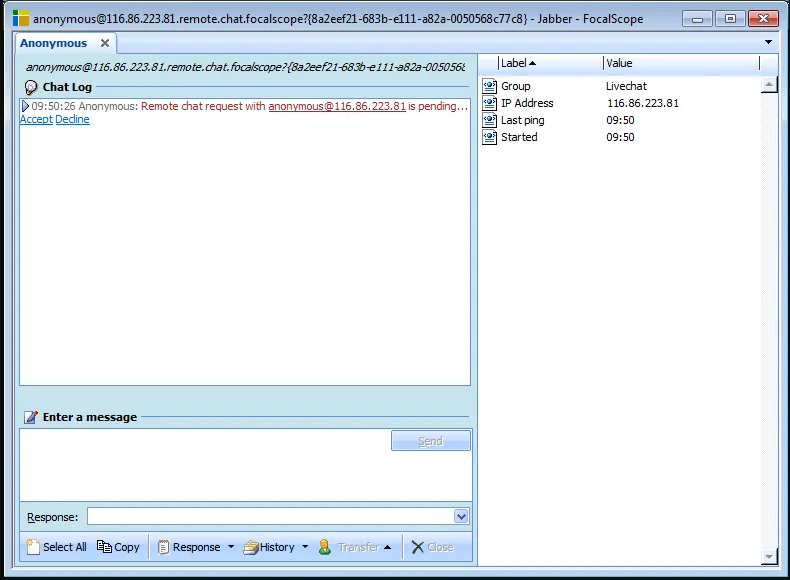This screenshot has height=580, width=790.
Task: Click the properties scrollbar up arrow
Action: (x=769, y=85)
